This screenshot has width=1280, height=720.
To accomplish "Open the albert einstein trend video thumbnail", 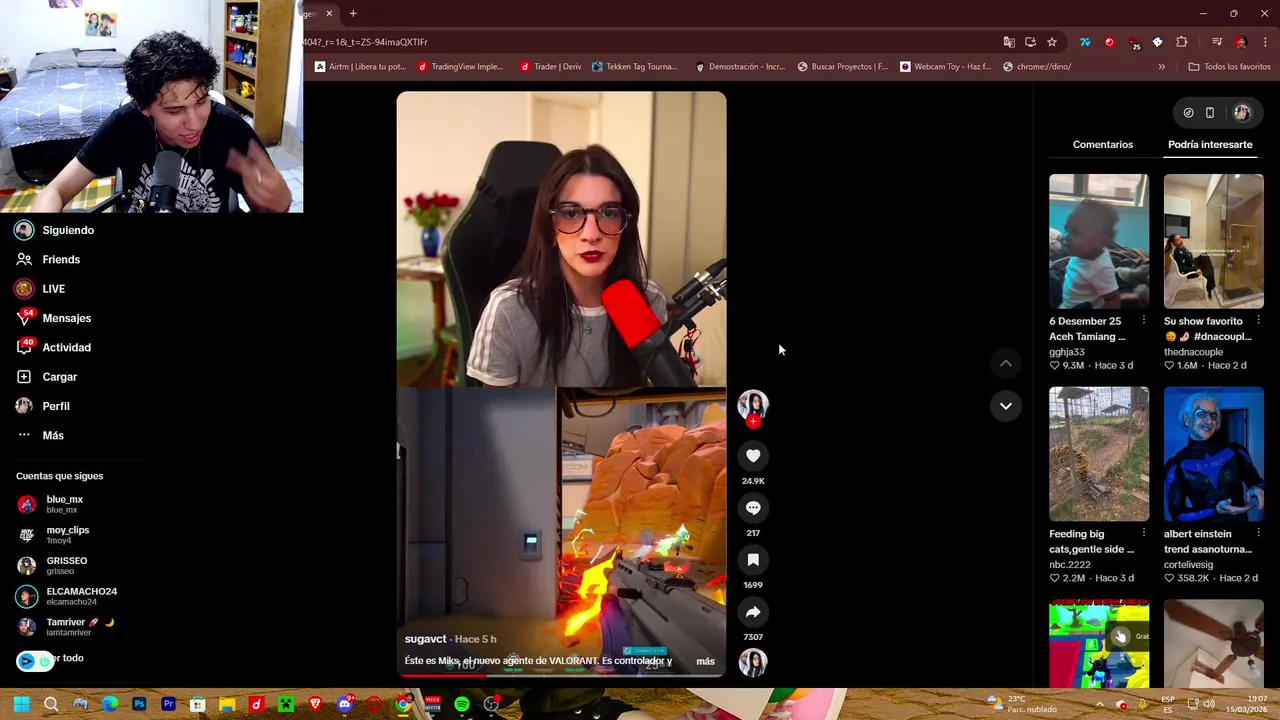I will tap(1213, 454).
